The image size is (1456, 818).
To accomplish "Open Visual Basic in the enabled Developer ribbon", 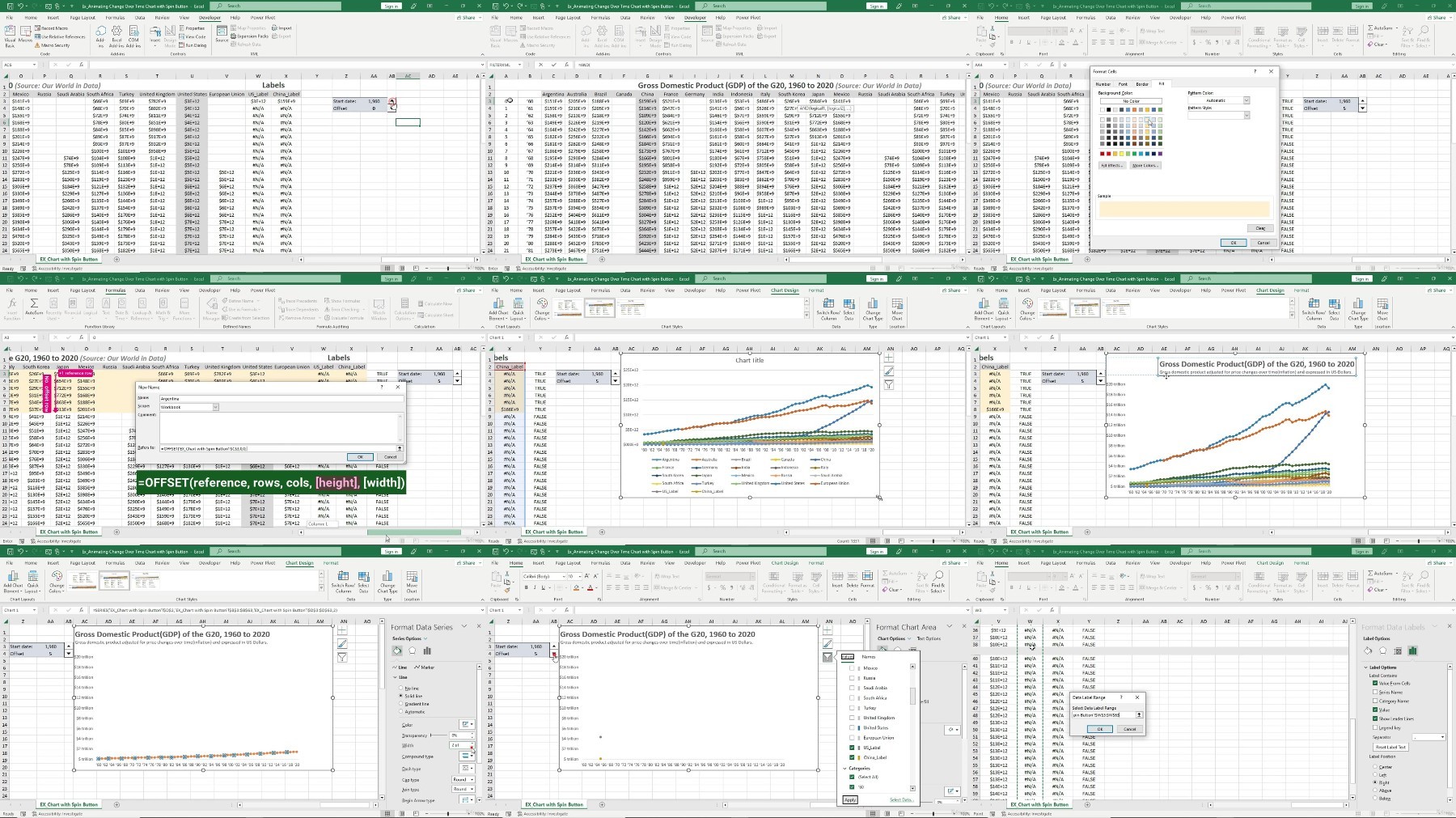I will tap(10, 36).
